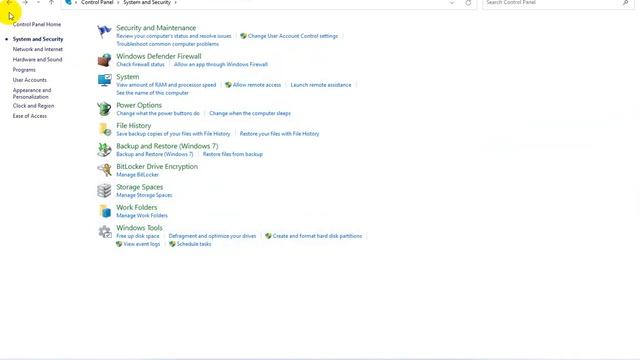Click the refresh button beside address bar
This screenshot has height=360, width=640.
[x=468, y=2]
